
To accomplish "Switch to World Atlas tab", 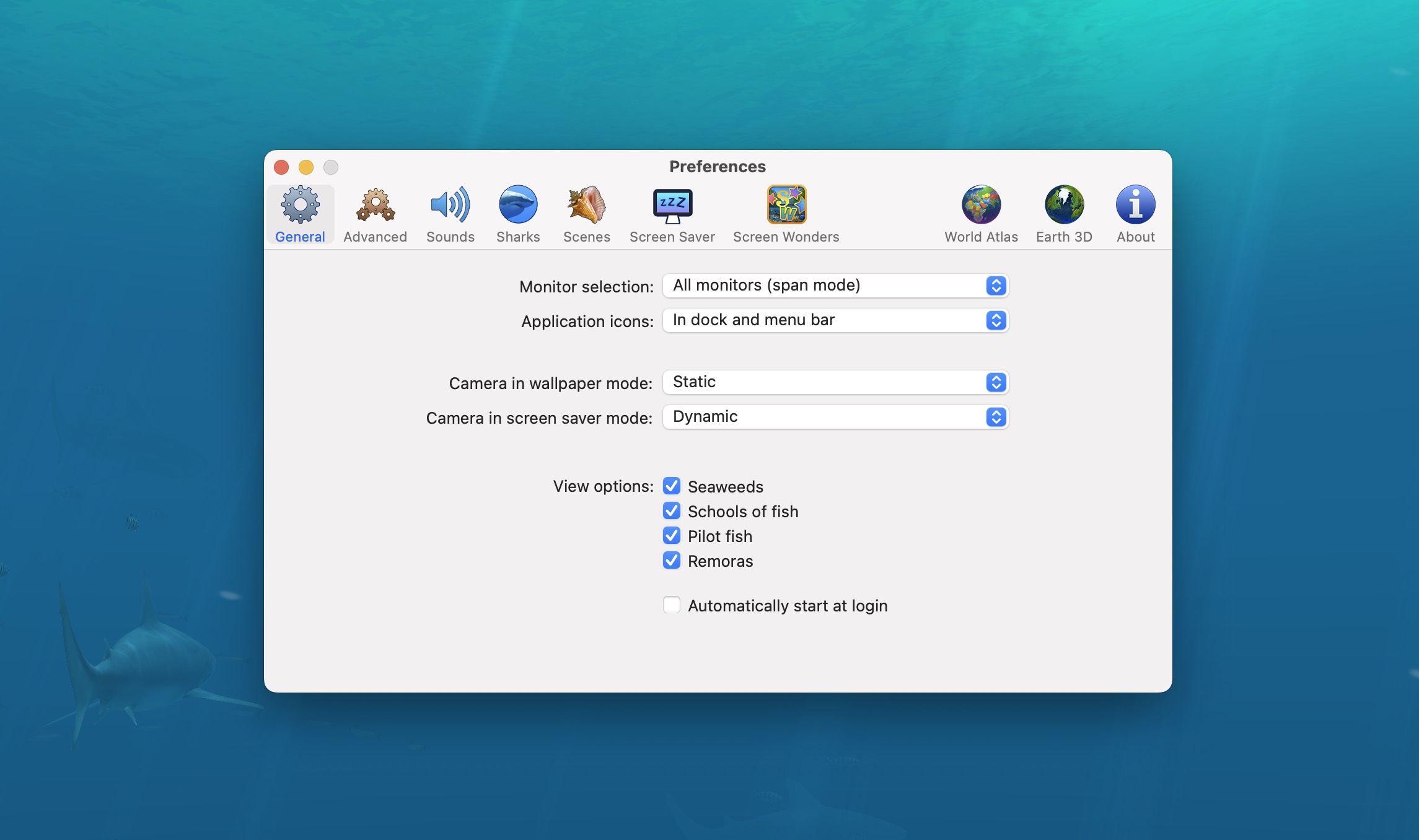I will tap(981, 214).
